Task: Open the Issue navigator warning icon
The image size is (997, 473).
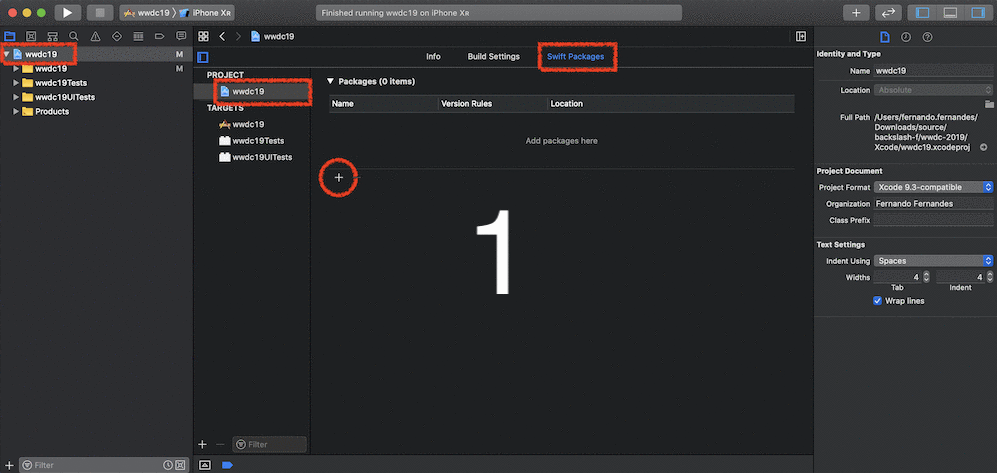Action: pos(95,36)
